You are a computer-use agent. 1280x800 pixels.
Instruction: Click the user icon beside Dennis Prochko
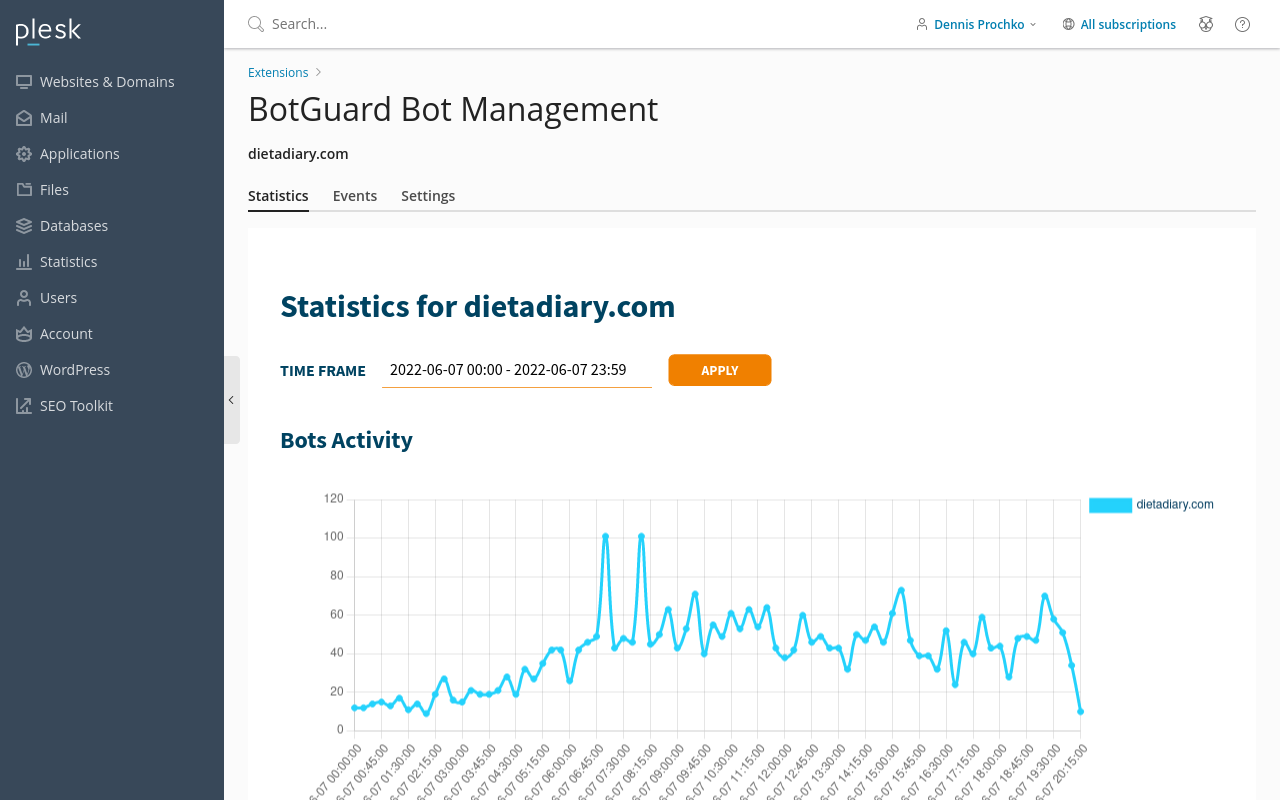coord(922,24)
